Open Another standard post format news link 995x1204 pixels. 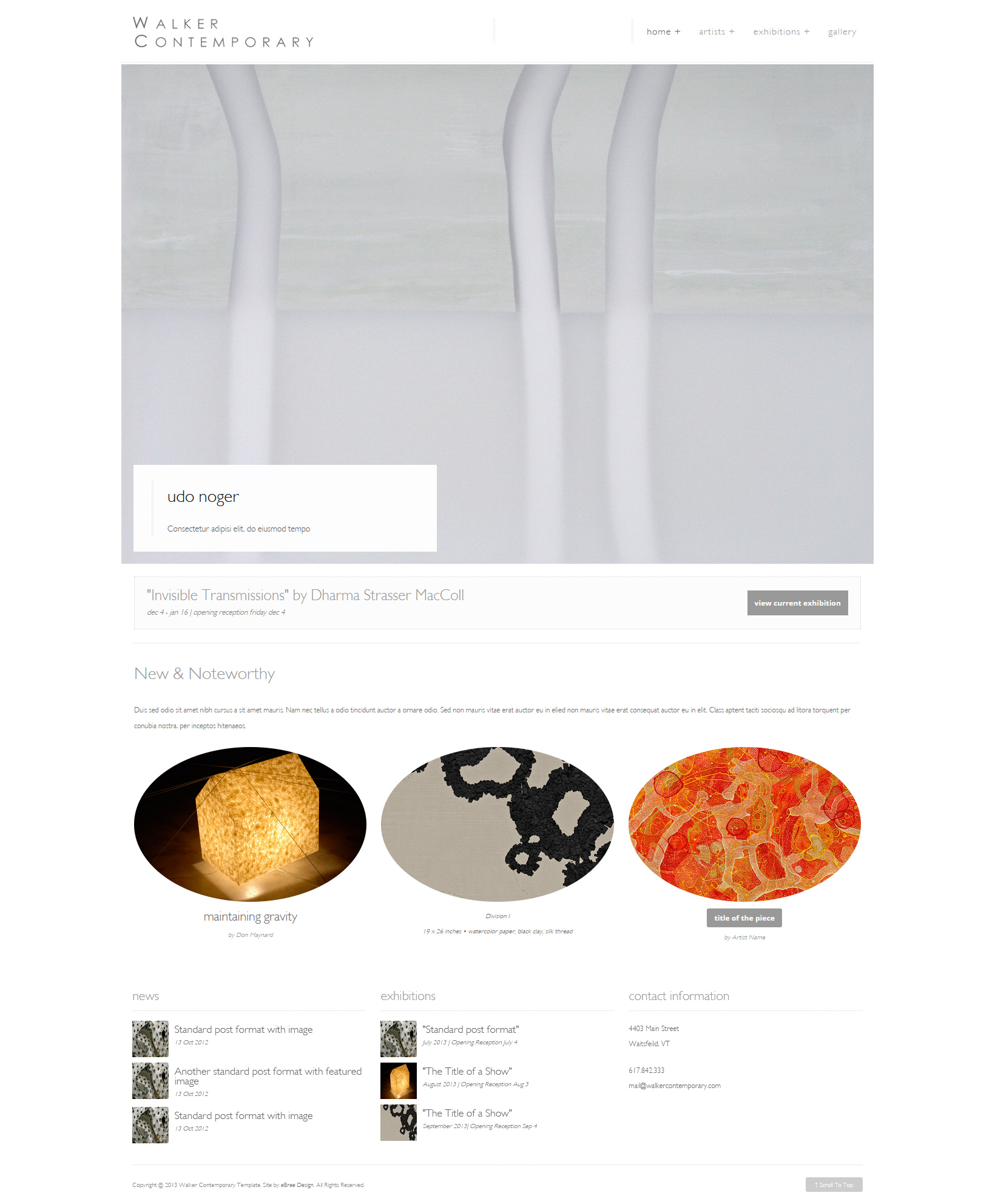coord(268,1076)
